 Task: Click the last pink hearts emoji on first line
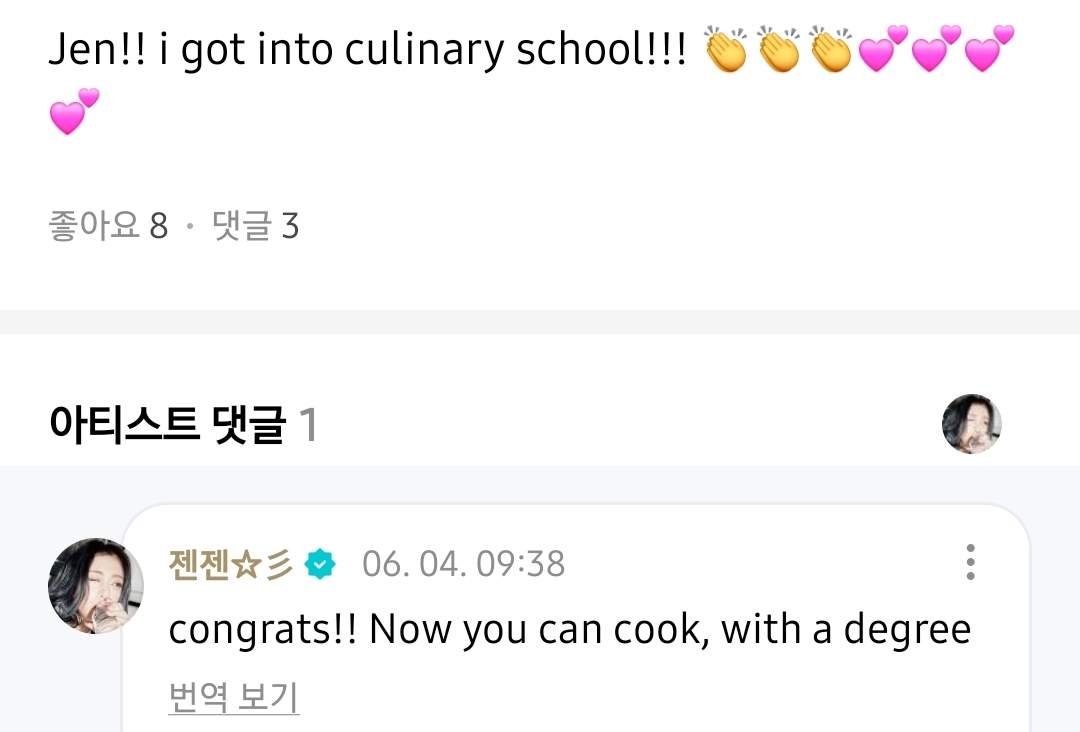(x=988, y=51)
